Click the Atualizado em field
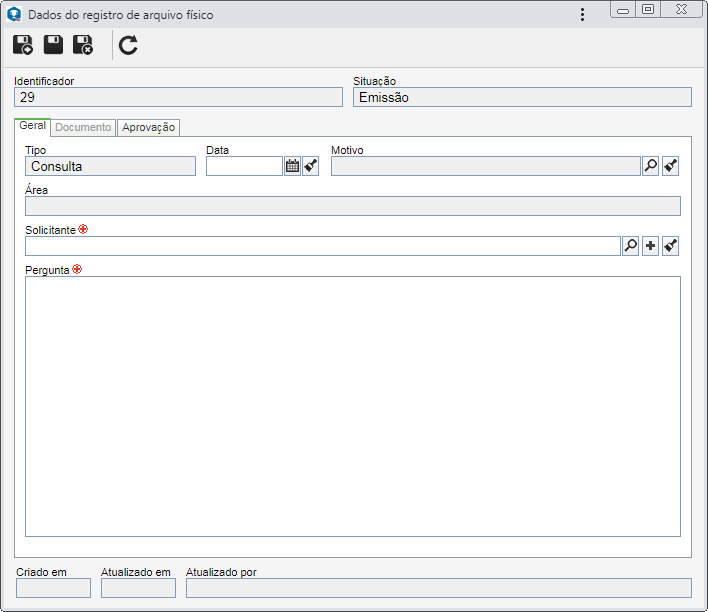 [x=138, y=588]
